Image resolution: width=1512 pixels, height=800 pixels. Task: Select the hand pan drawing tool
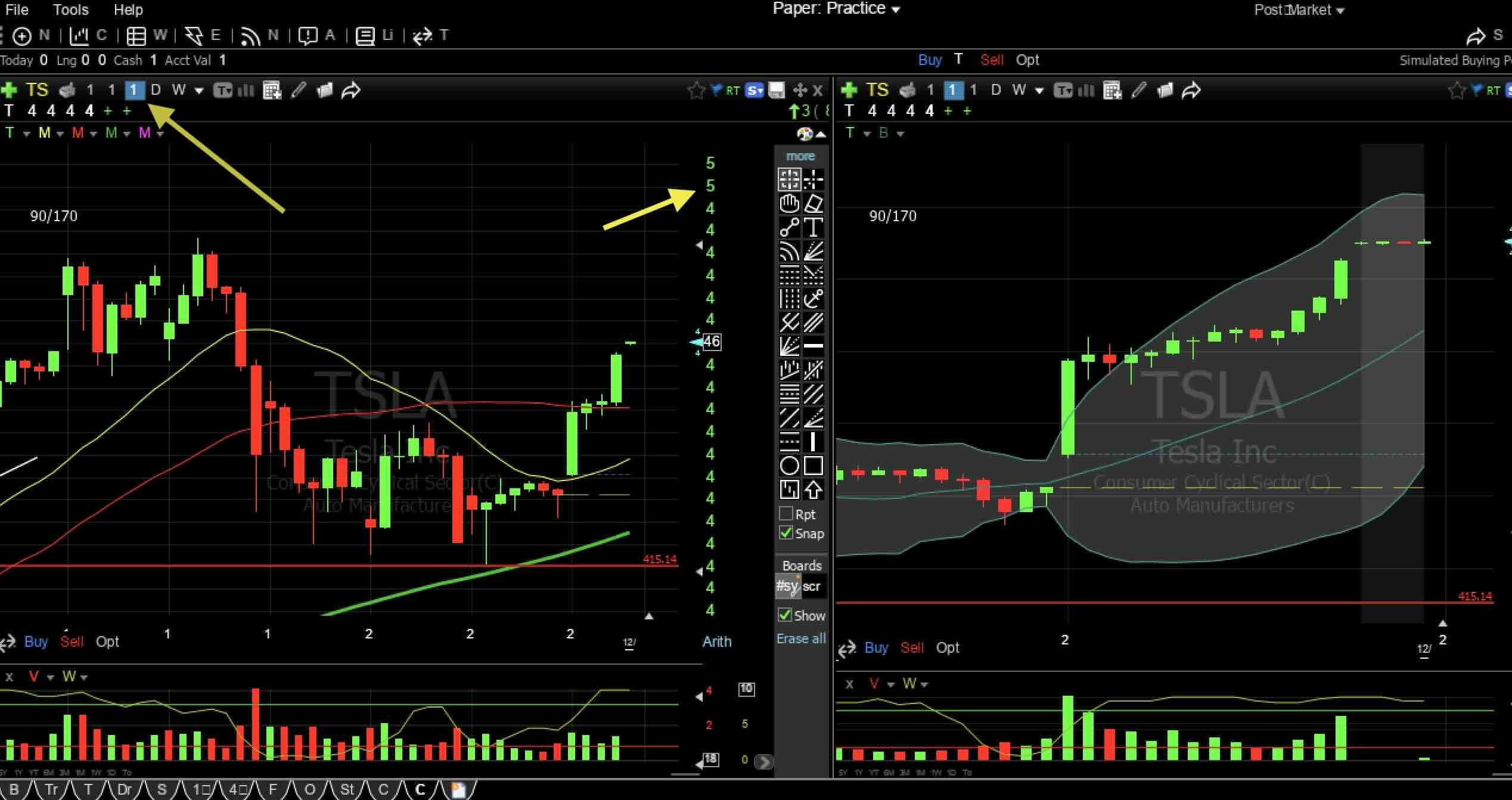point(789,204)
